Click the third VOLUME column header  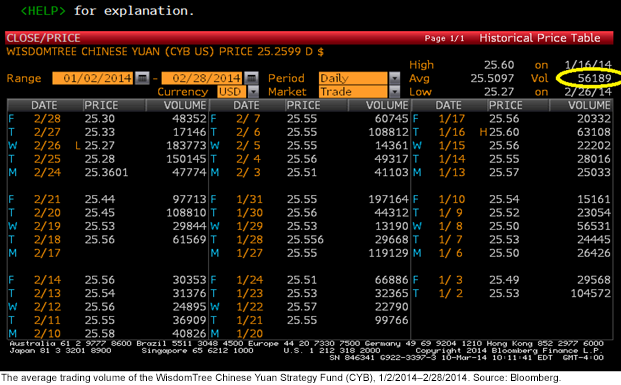(x=589, y=105)
